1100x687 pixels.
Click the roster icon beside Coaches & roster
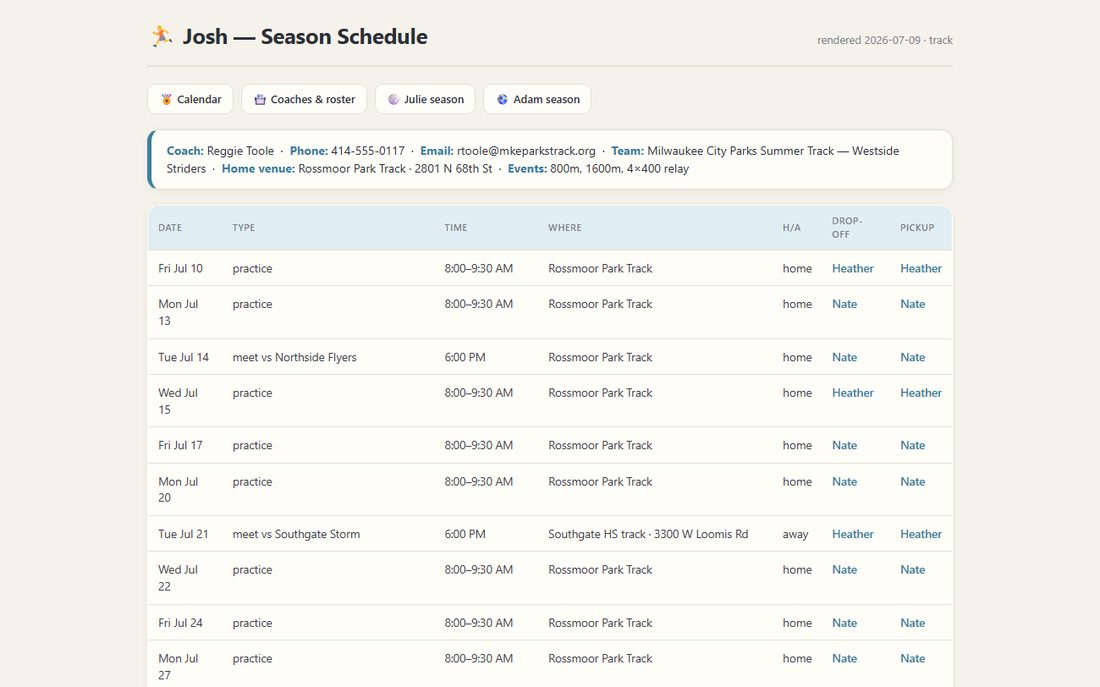260,100
